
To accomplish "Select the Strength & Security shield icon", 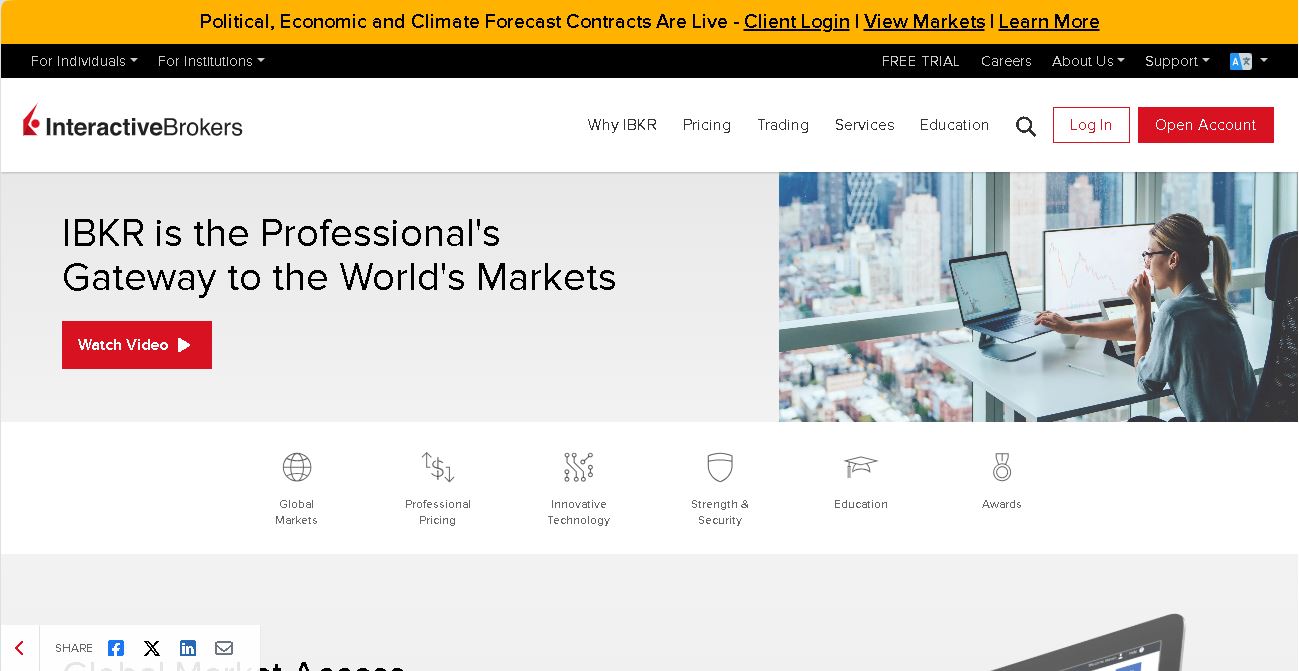I will pos(720,467).
